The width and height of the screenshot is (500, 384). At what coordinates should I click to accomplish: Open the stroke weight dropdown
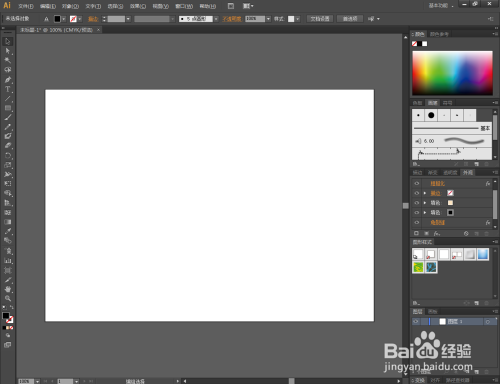tap(128, 19)
